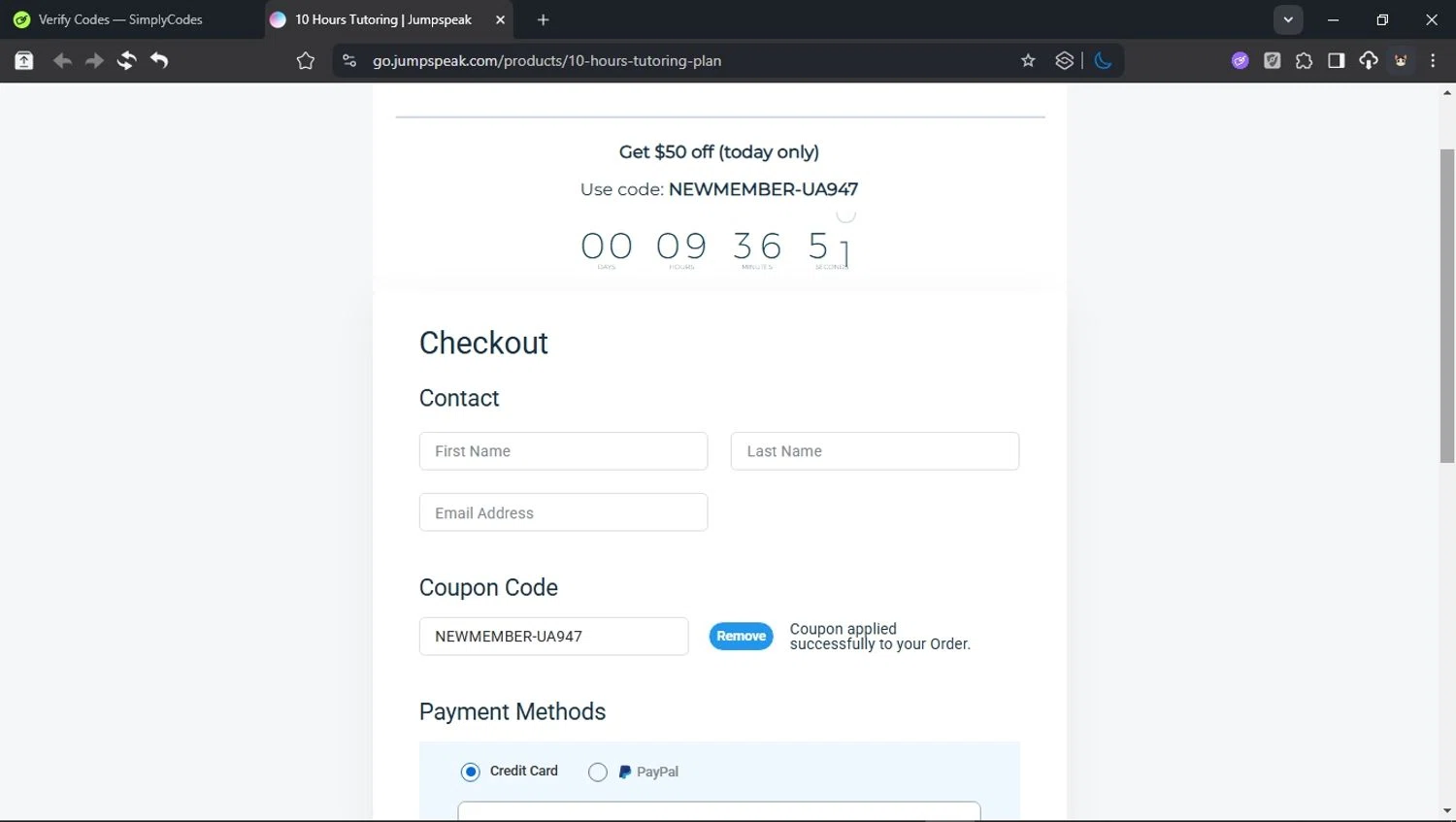Screen dimensions: 1456x822
Task: Open a new browser tab
Action: (543, 19)
